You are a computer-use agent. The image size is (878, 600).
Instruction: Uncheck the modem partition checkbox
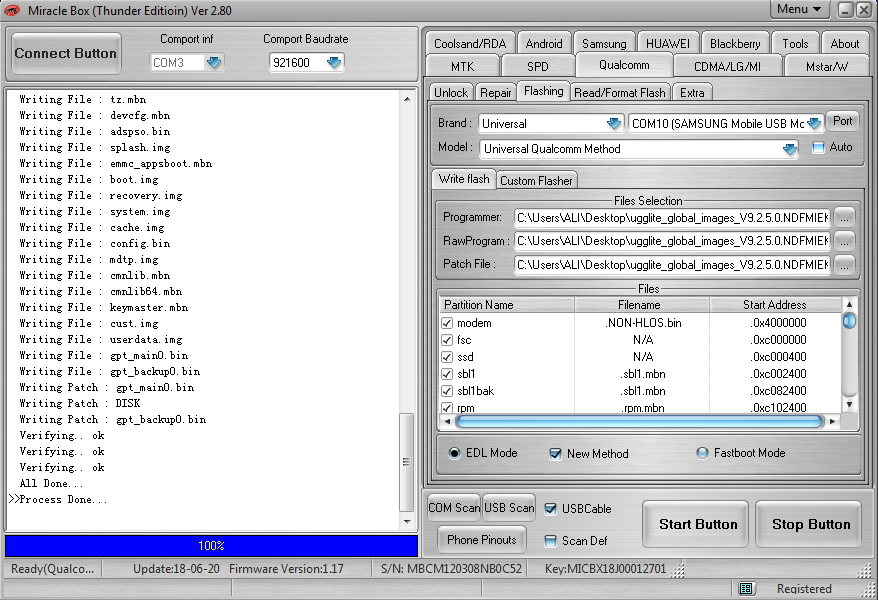[447, 324]
